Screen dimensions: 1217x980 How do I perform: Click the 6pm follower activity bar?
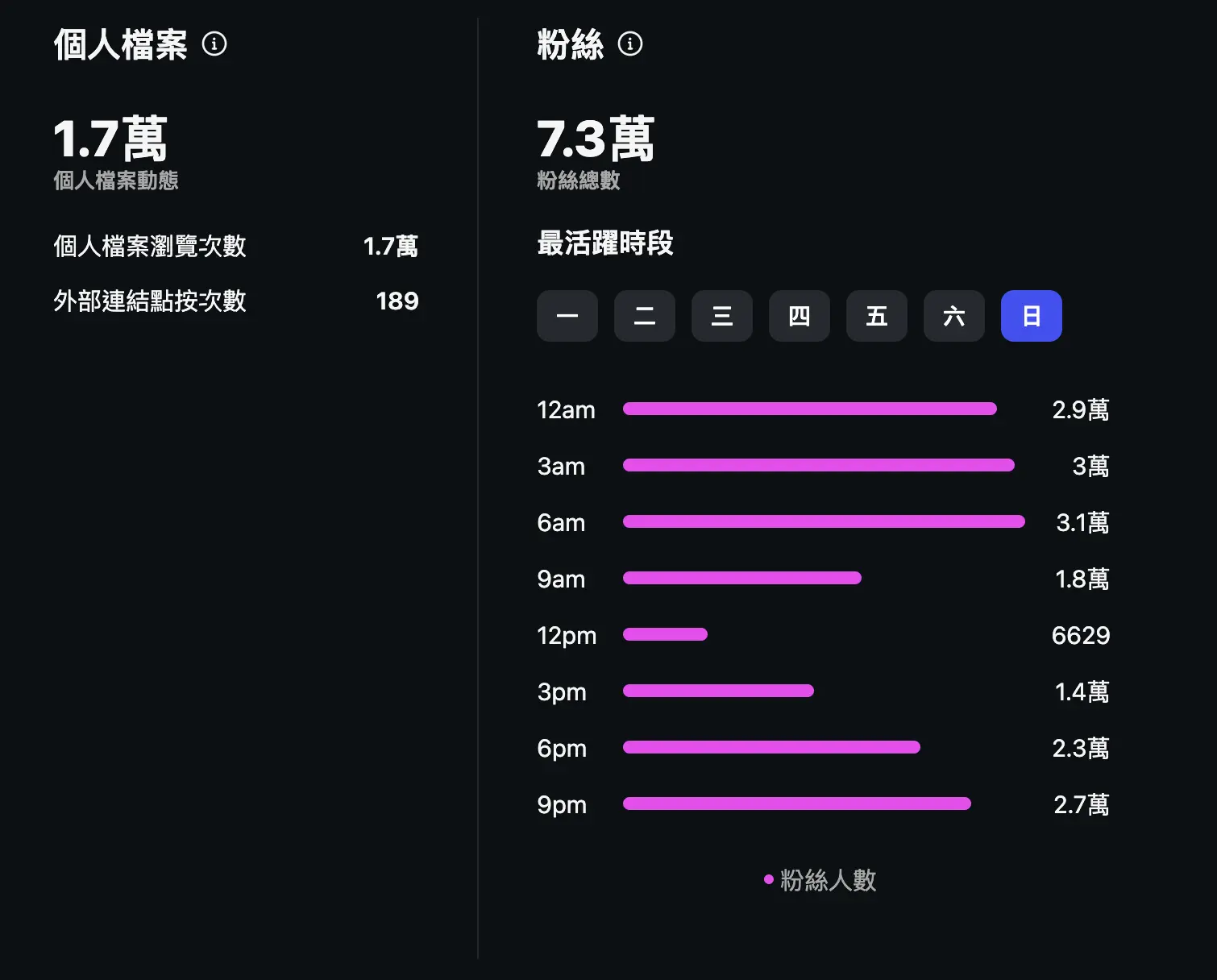(772, 747)
